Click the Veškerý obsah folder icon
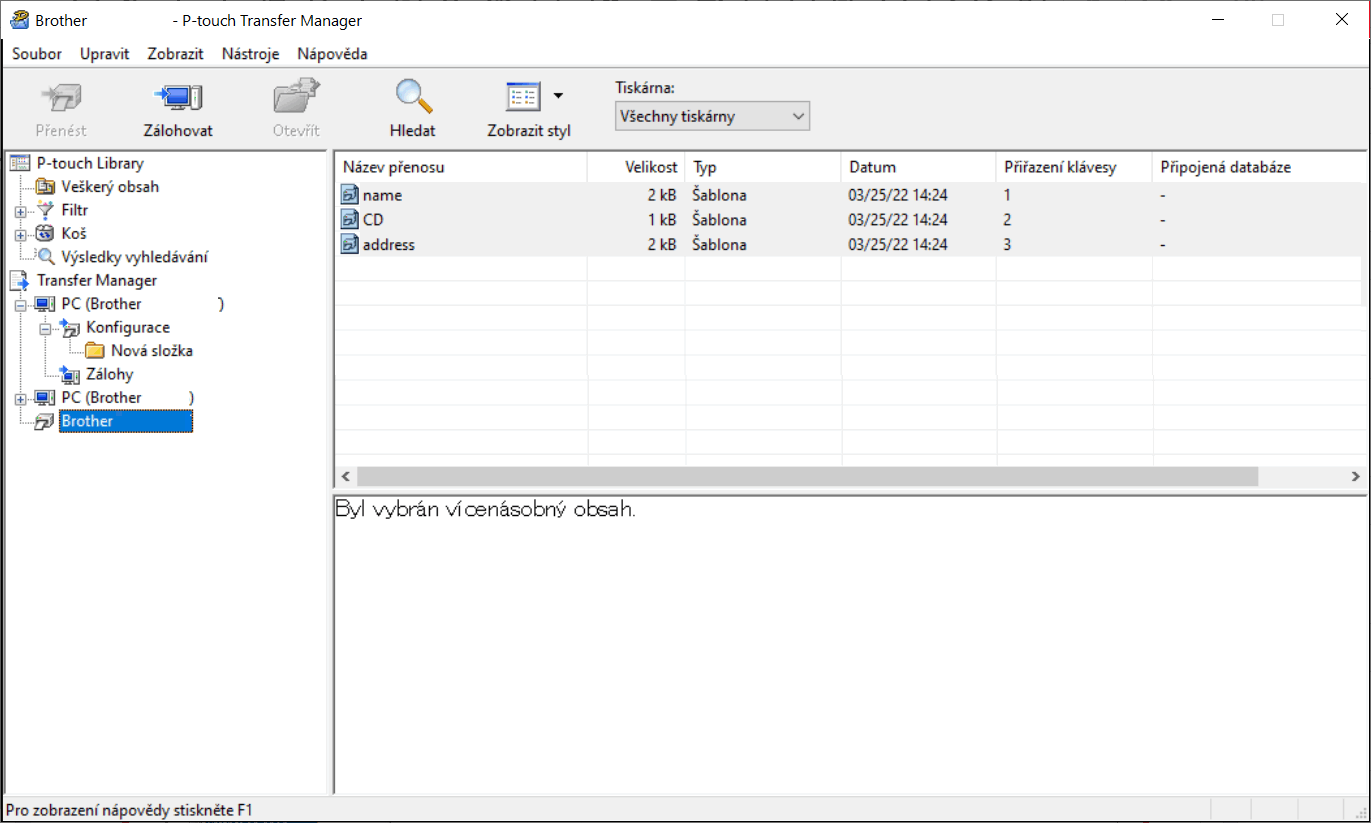1371x823 pixels. pos(45,187)
